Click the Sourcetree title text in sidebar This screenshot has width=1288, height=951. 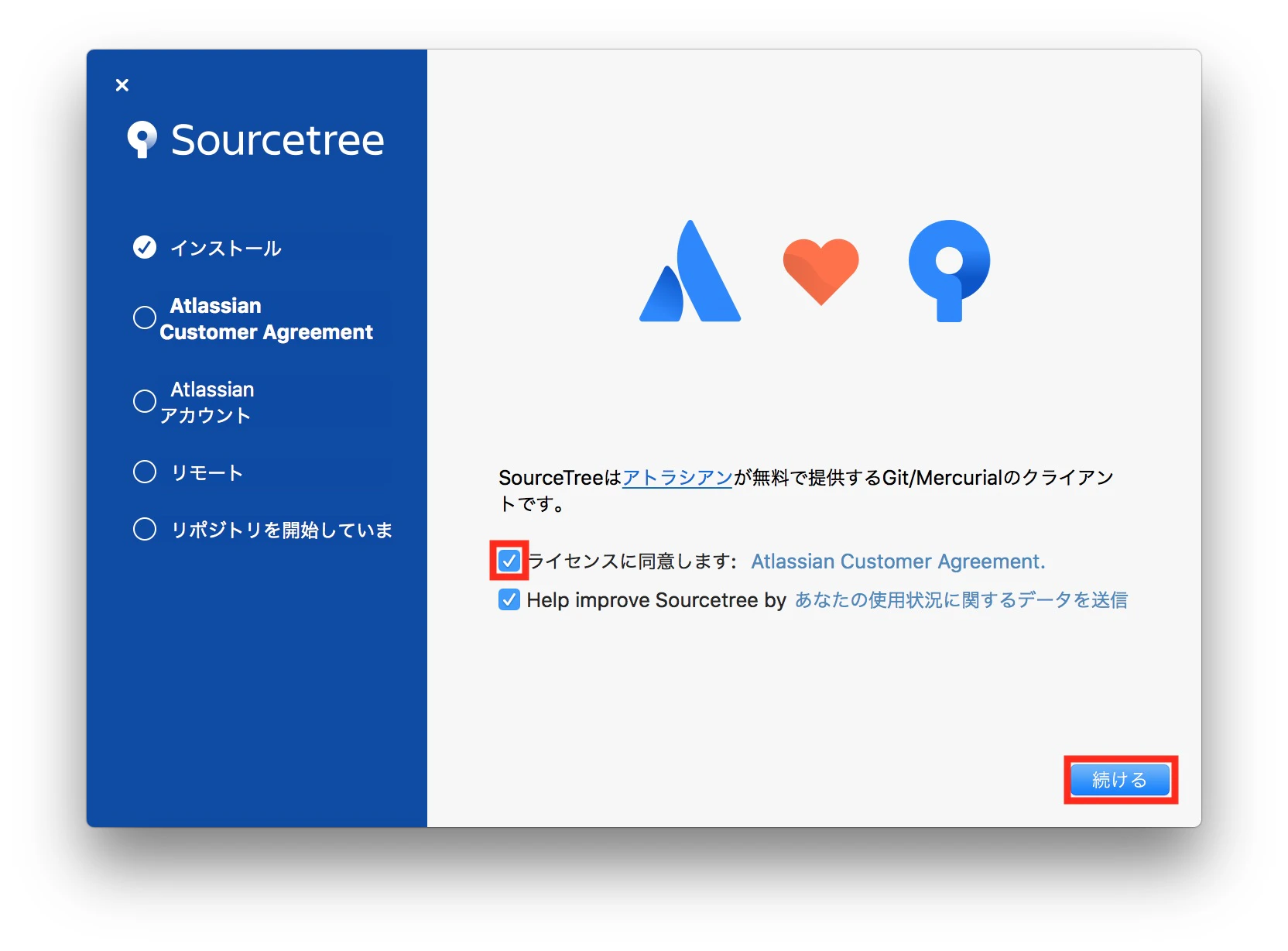click(277, 140)
